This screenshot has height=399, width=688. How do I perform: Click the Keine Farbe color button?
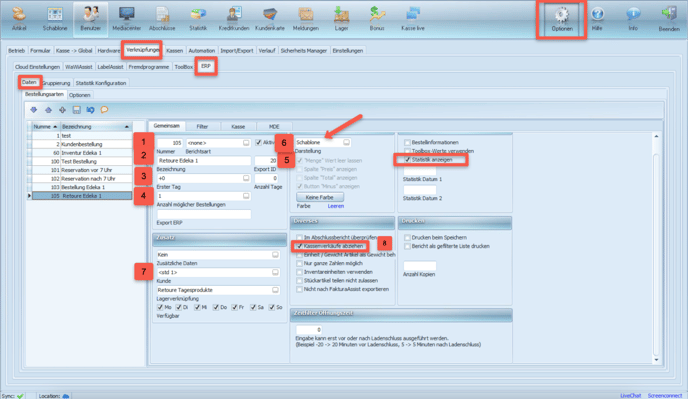319,197
